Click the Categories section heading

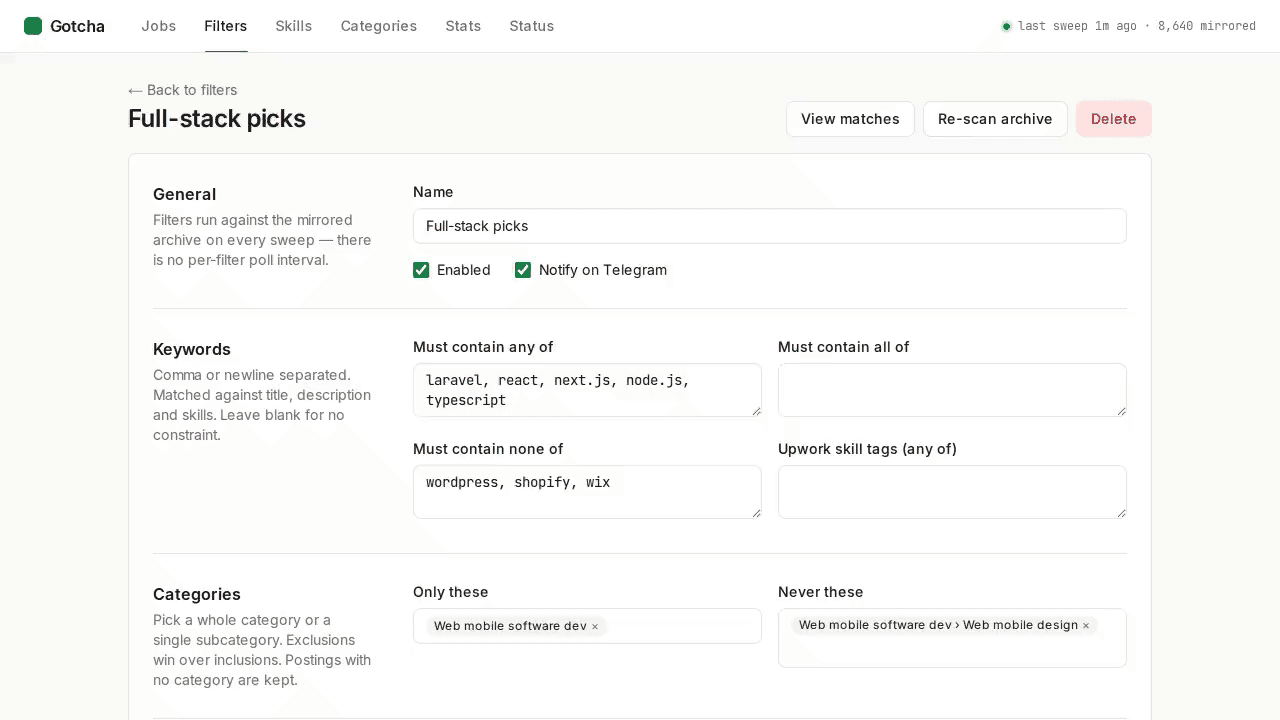pos(197,594)
